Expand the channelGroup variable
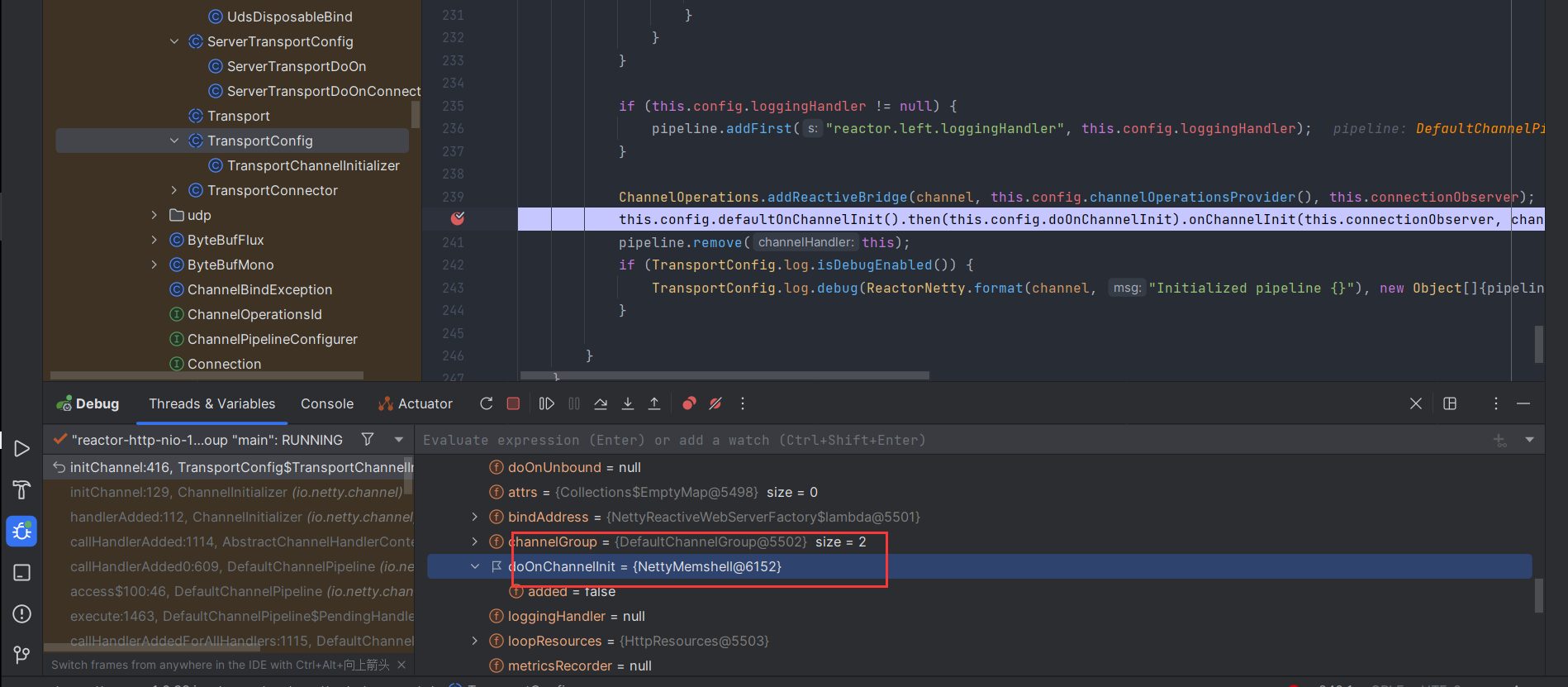 475,541
